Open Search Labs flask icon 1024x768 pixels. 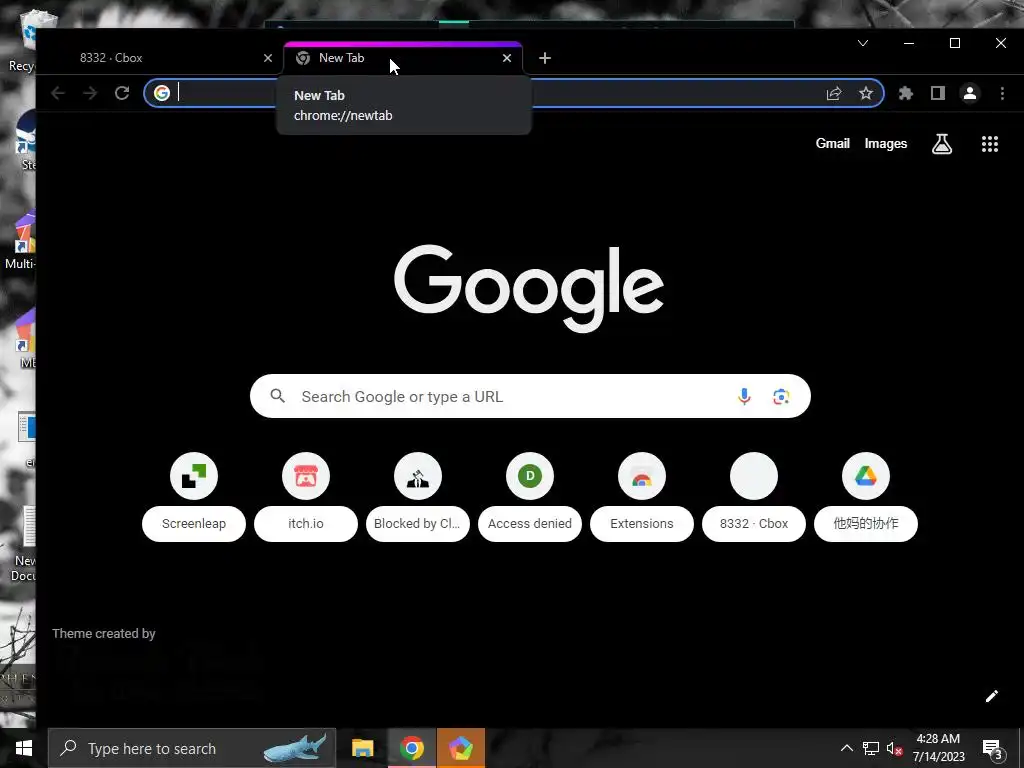(942, 144)
